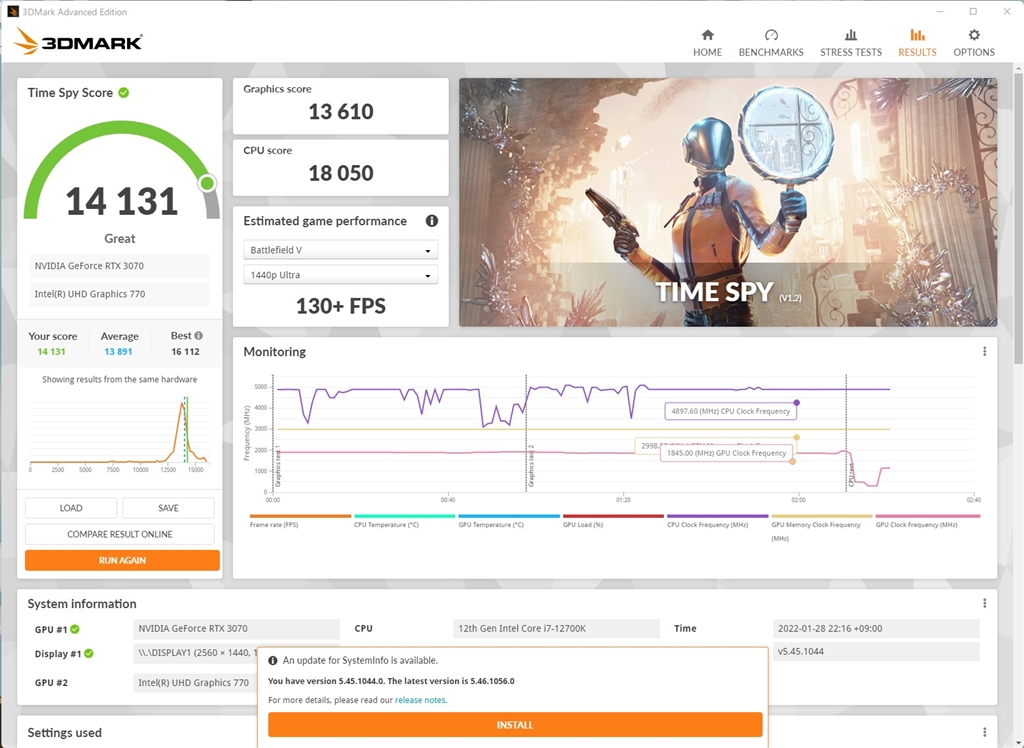Screen dimensions: 1024x748
Task: Click the CPU score value 18 050
Action: (x=341, y=173)
